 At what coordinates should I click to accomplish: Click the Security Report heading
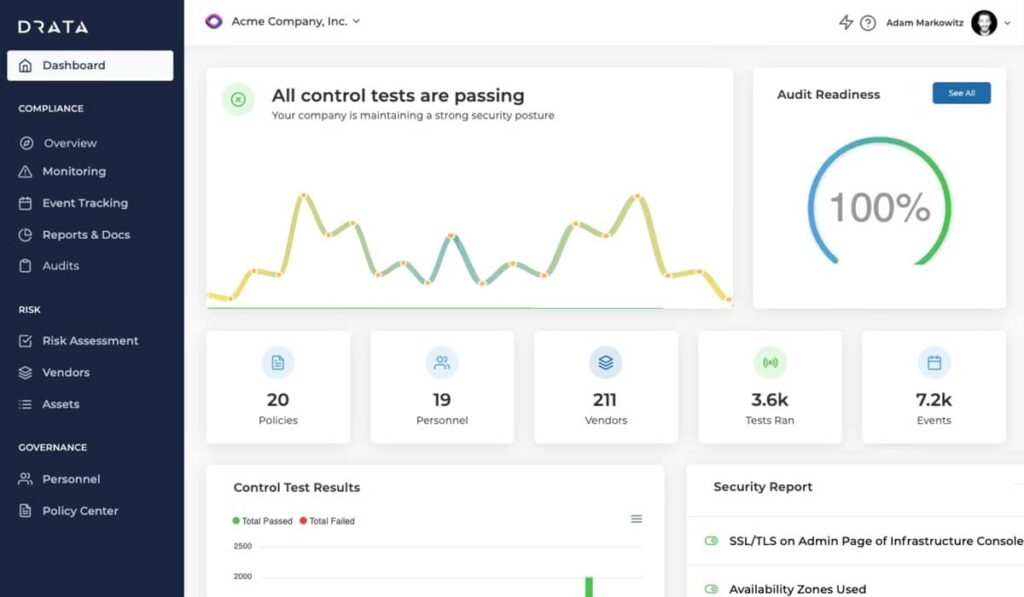[763, 487]
